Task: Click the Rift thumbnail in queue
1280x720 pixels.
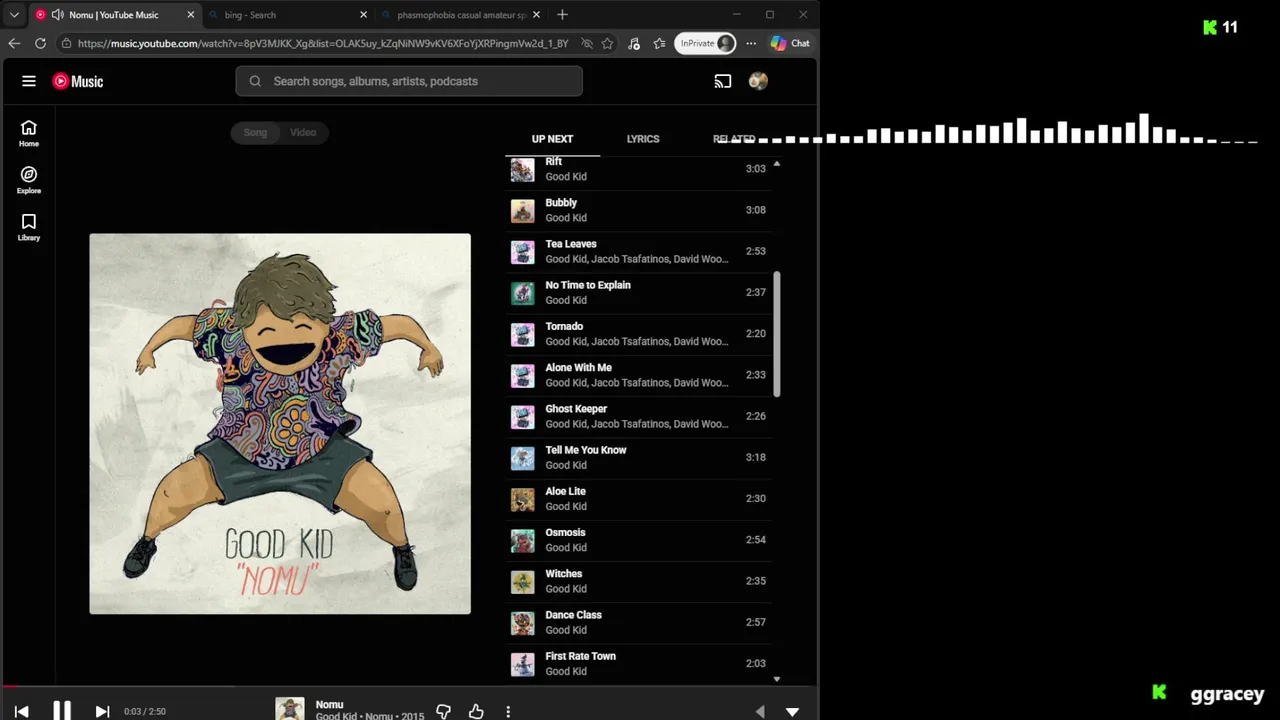Action: pyautogui.click(x=522, y=169)
